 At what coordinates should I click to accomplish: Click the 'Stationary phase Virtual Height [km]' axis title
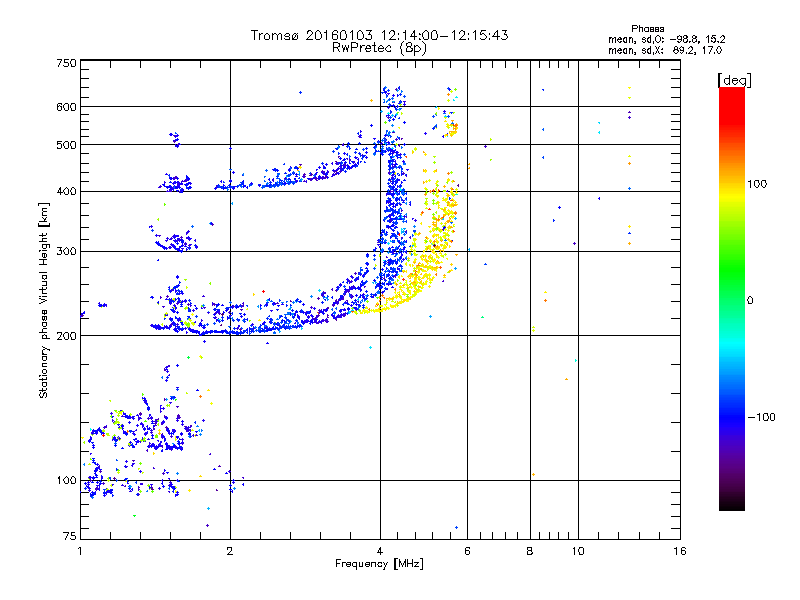click(x=44, y=300)
